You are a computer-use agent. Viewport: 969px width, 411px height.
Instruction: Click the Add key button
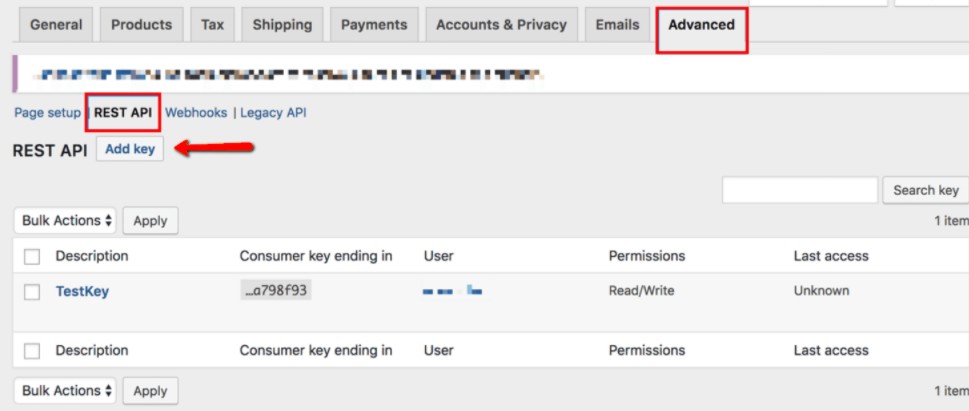point(130,149)
